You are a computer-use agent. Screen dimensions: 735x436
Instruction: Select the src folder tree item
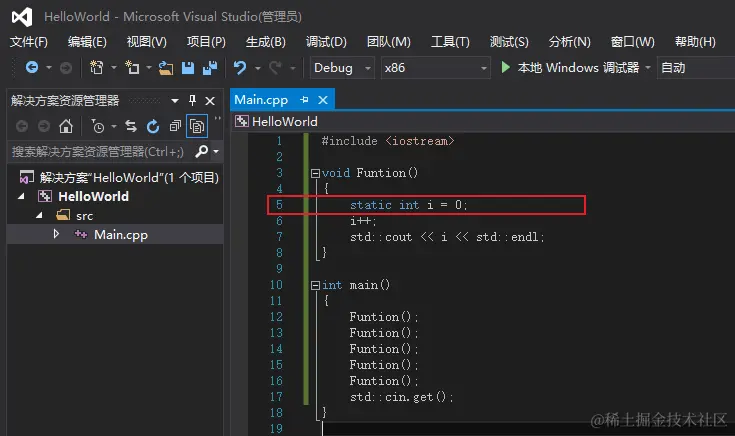click(x=85, y=216)
